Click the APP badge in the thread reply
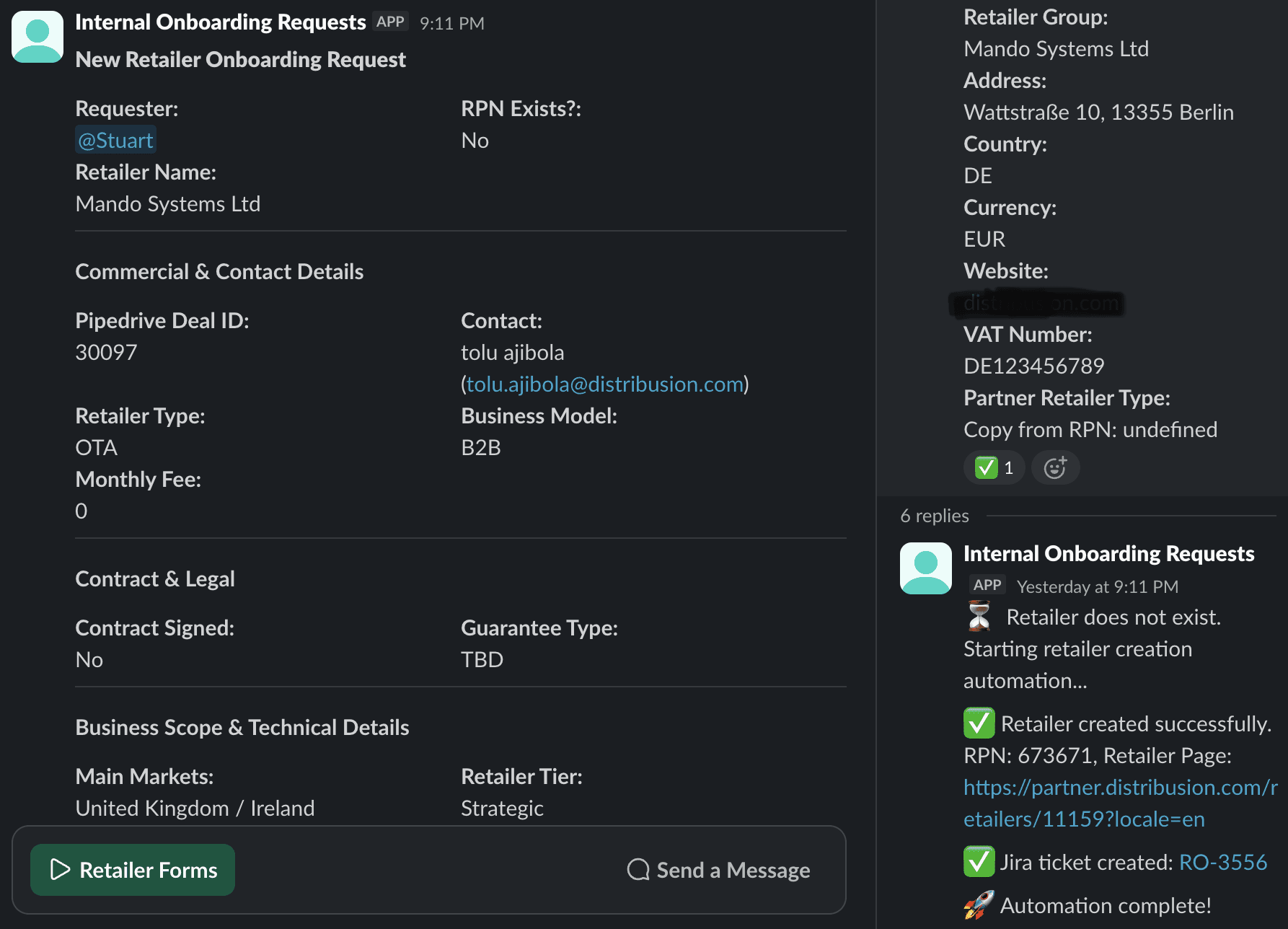The image size is (1288, 929). [986, 584]
